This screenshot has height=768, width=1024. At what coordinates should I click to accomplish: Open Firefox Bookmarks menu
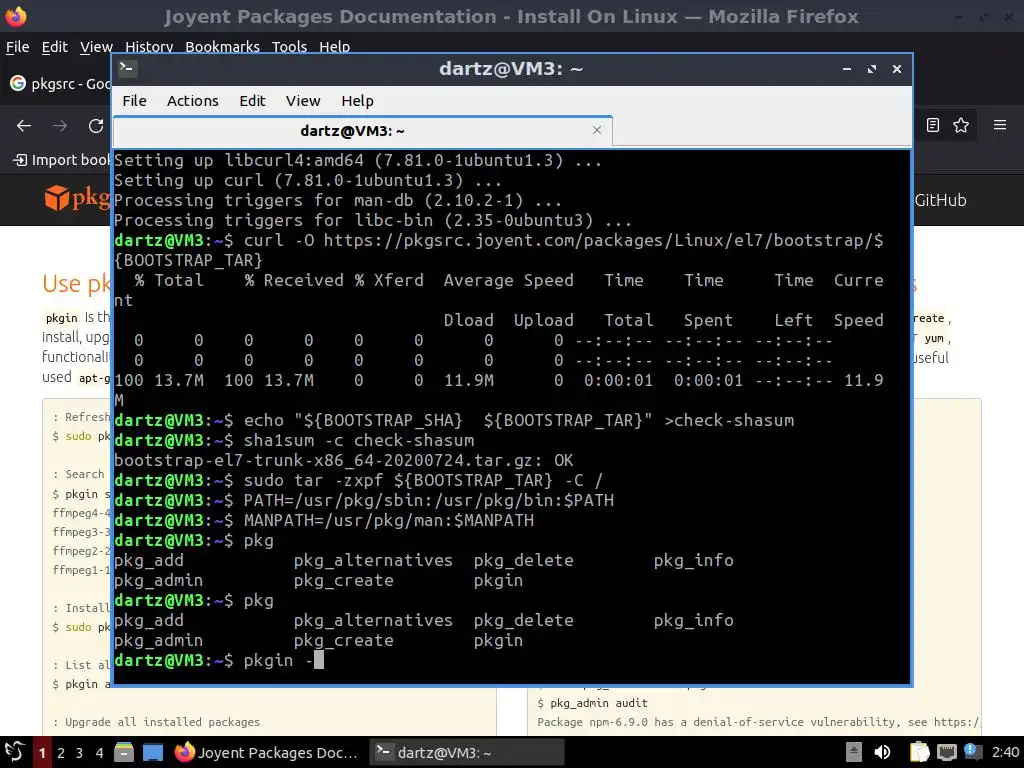[x=222, y=47]
